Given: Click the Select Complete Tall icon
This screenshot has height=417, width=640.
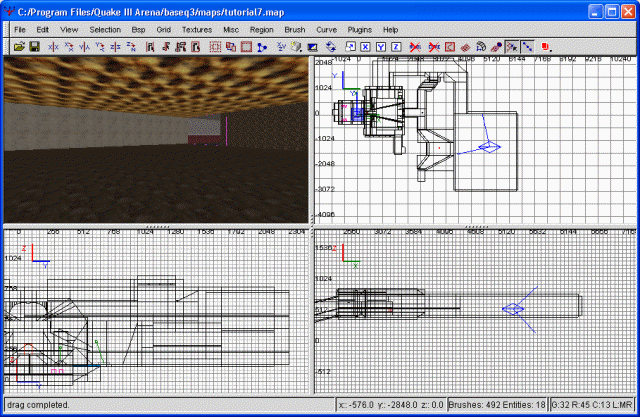Looking at the screenshot, I should point(150,47).
